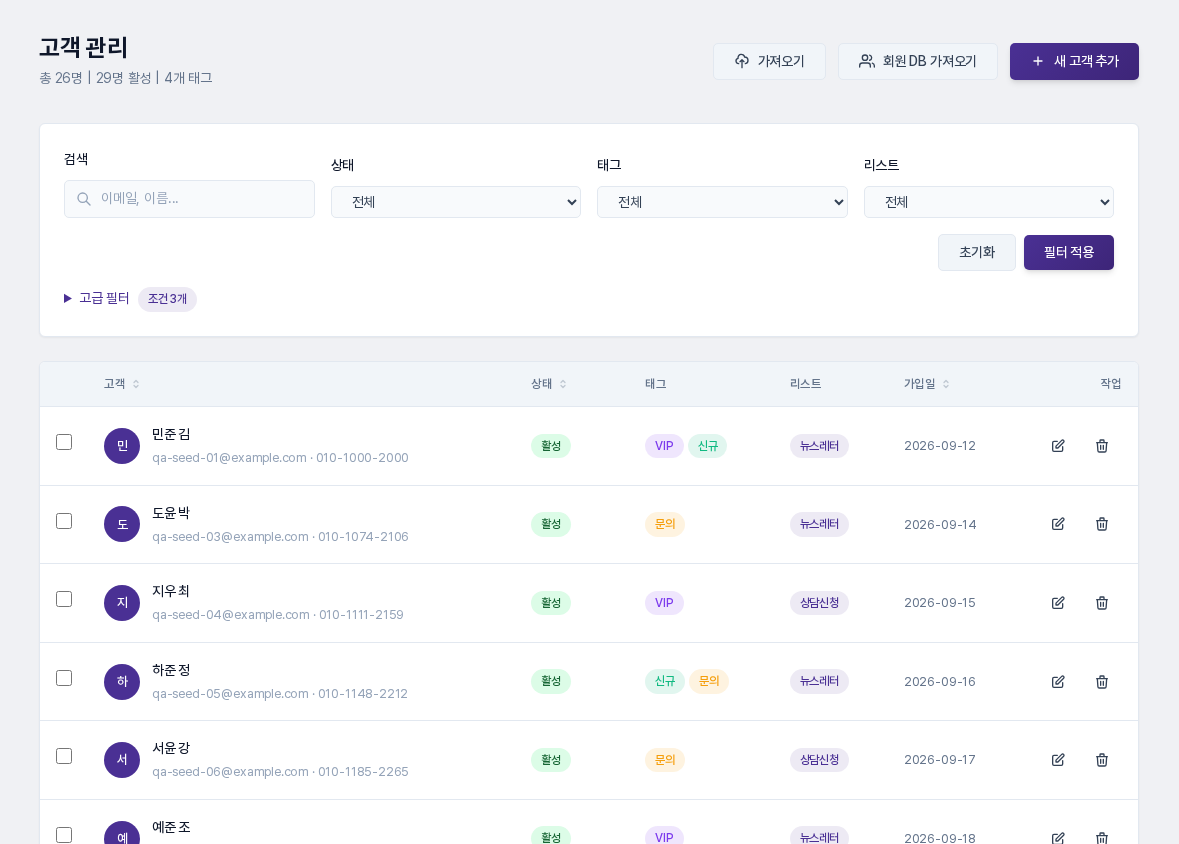Open the 상태 filter dropdown

pos(456,202)
